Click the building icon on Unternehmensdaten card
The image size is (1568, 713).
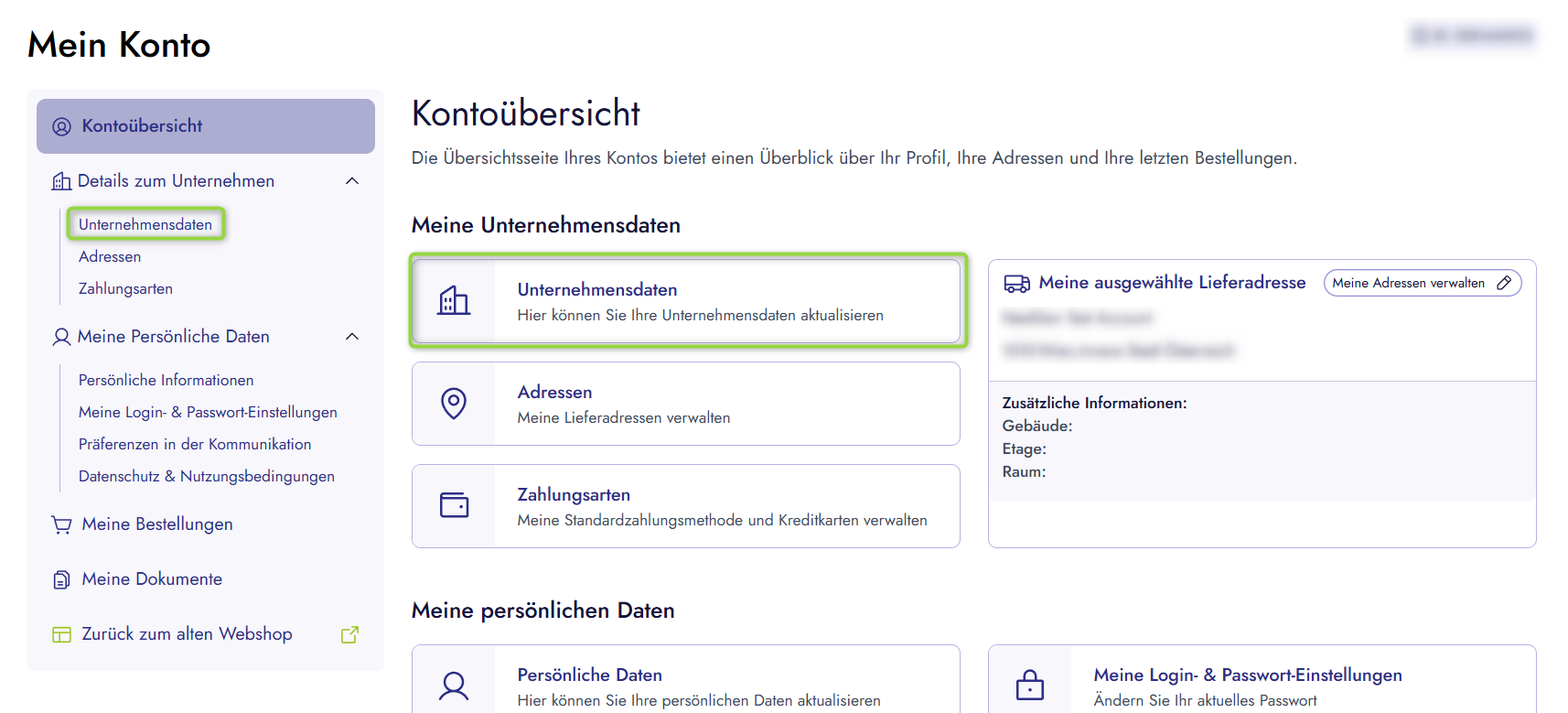[x=454, y=301]
